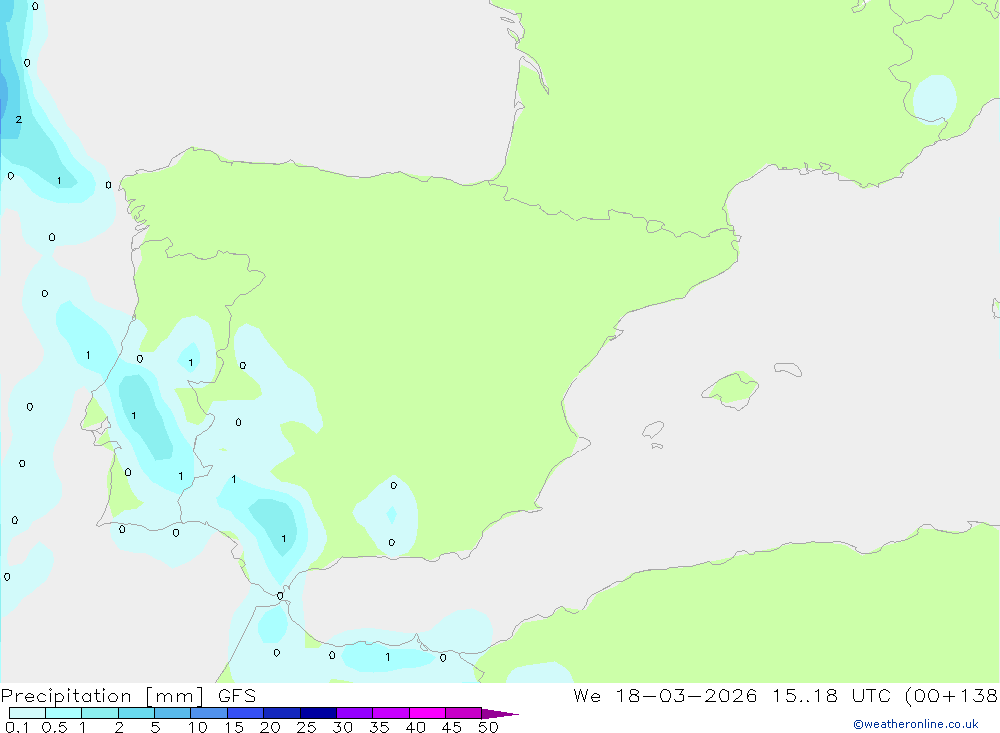
Task: Click the 30–35 mm purple legend swatch
Action: point(355,713)
